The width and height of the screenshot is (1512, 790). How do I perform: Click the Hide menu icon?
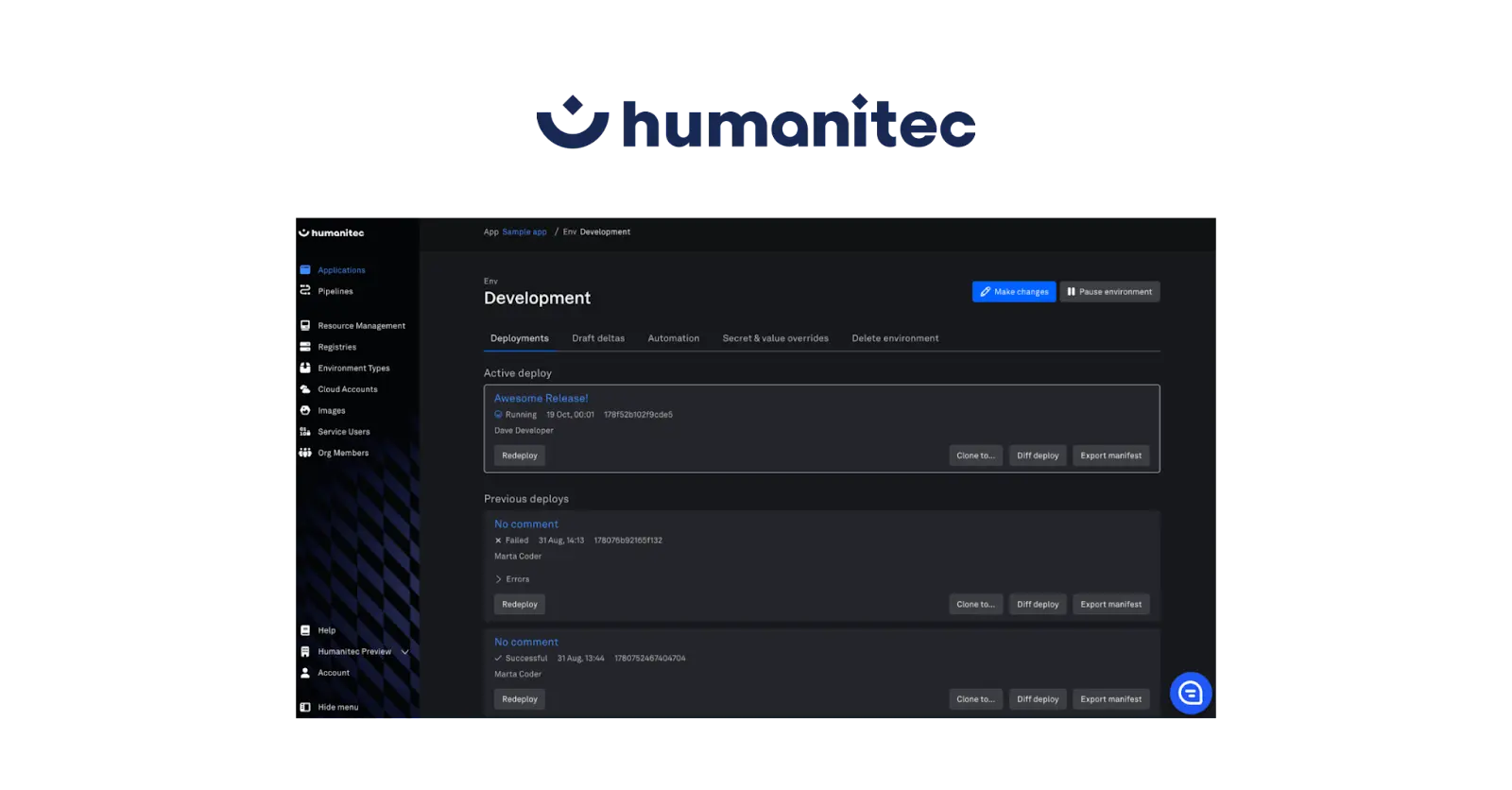click(x=305, y=707)
